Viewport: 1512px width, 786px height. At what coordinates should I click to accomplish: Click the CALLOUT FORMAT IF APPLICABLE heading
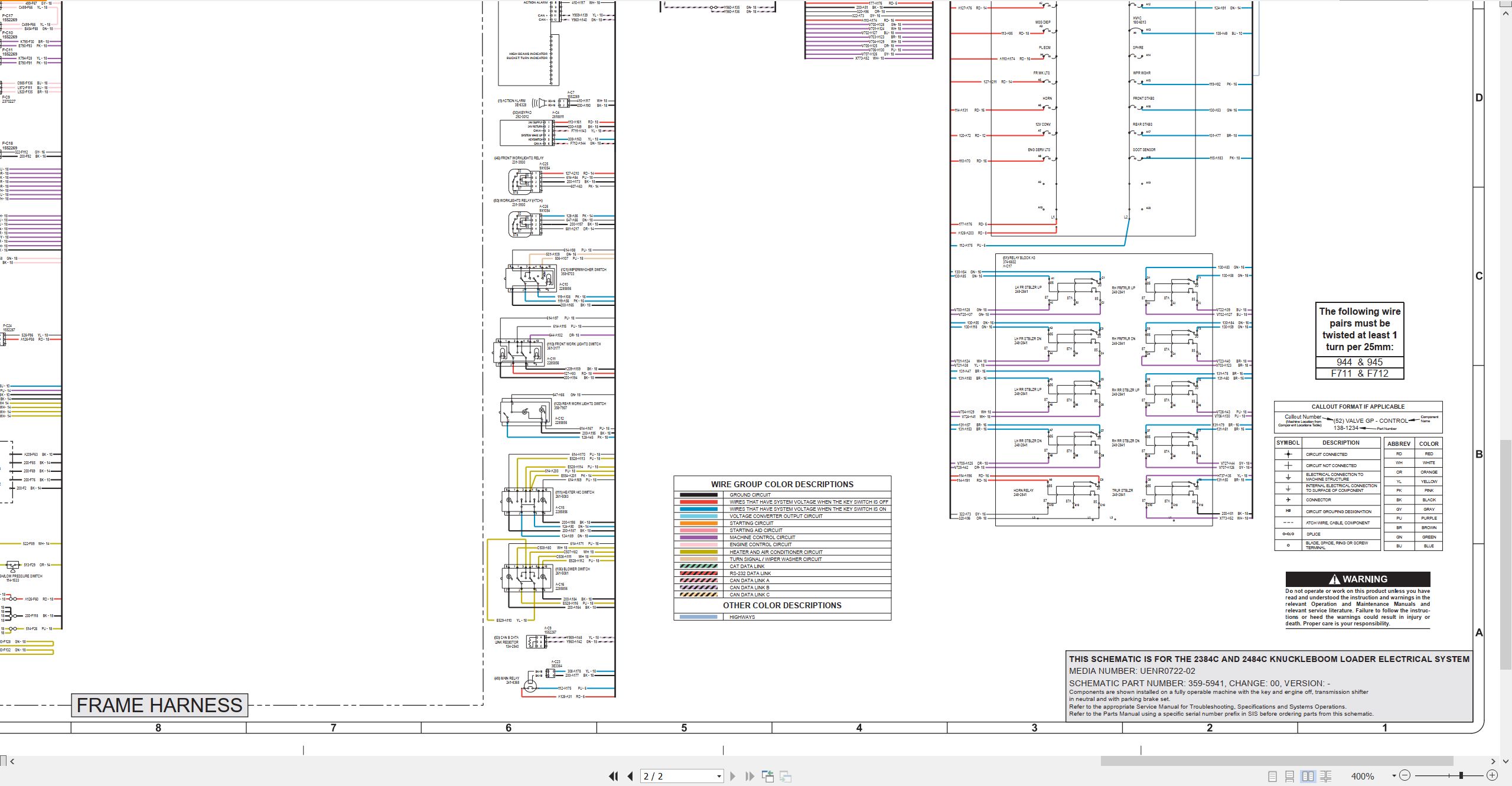point(1358,406)
